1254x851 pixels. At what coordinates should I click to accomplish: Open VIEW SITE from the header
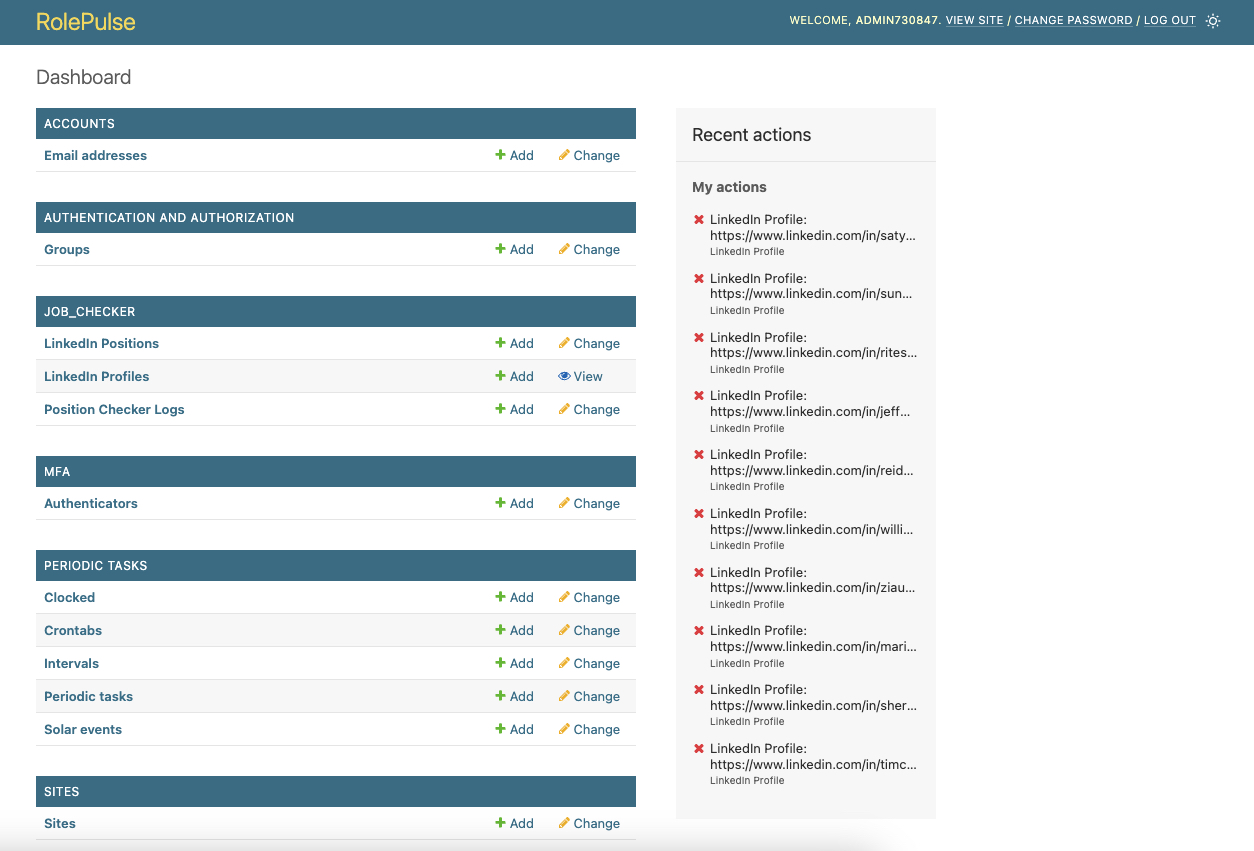click(973, 20)
